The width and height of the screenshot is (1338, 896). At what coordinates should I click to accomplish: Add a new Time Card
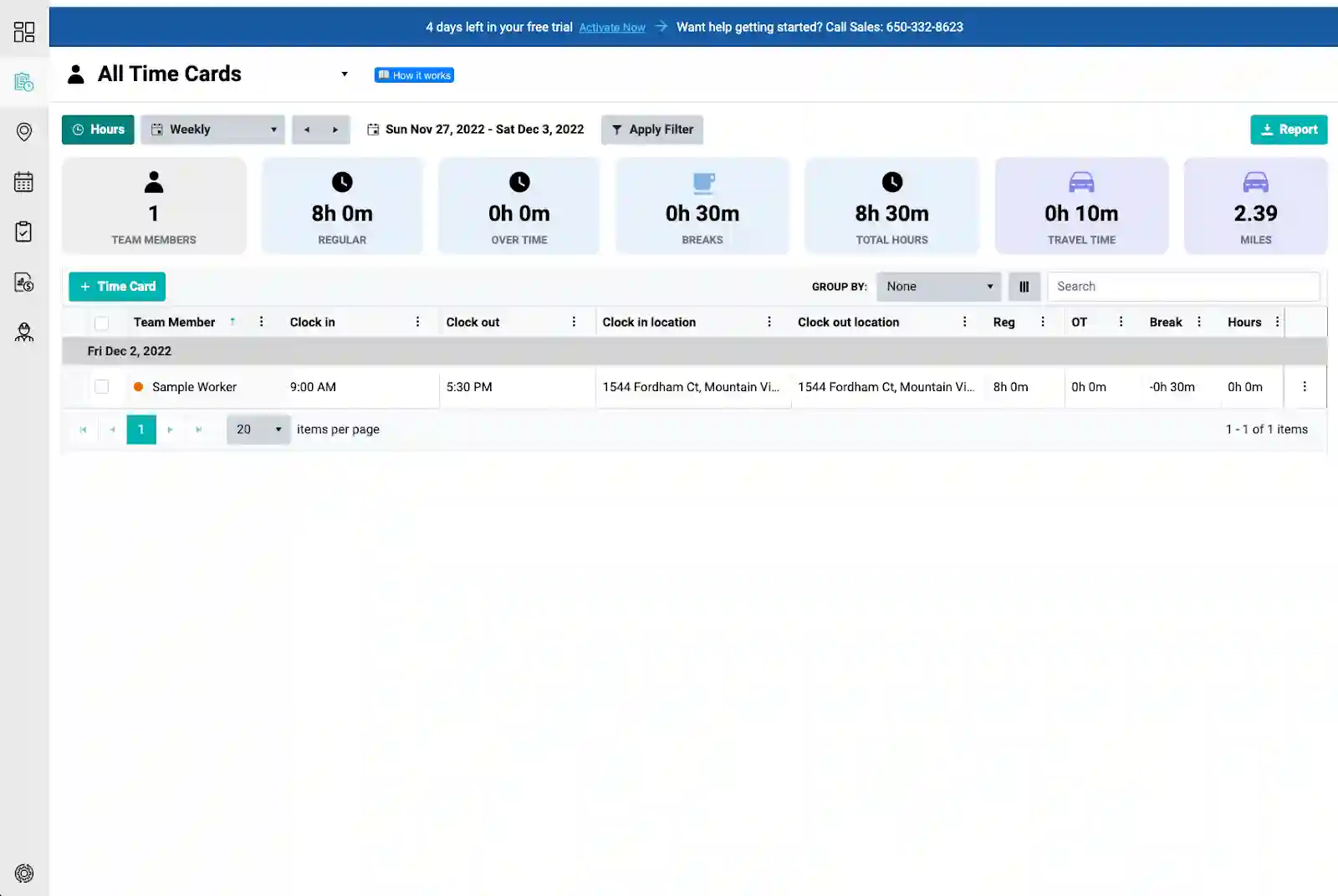(117, 287)
